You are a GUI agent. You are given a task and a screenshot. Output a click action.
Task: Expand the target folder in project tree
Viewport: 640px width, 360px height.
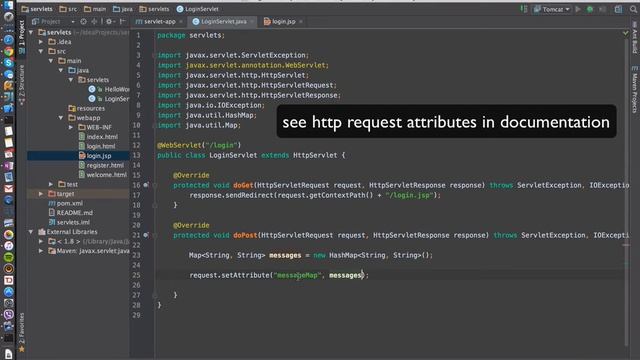point(41,193)
